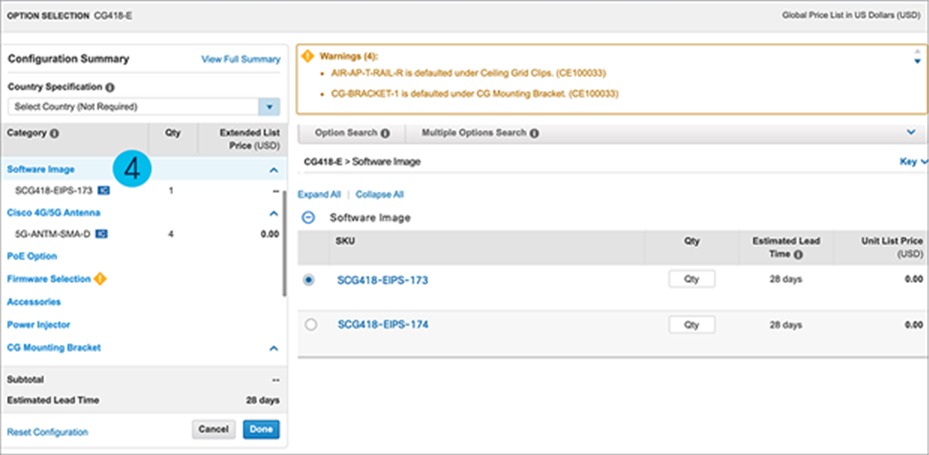Click Collapse All link

(x=380, y=194)
